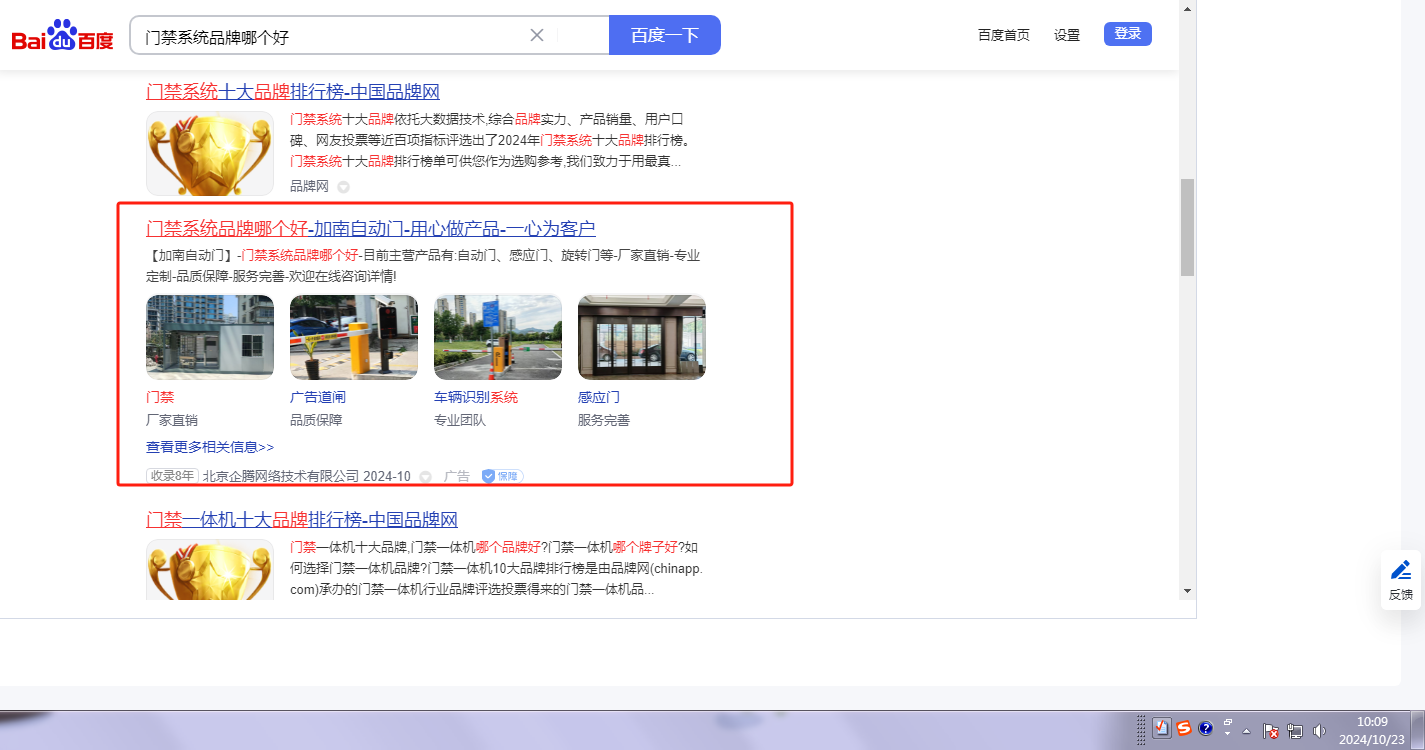Click the 感应门 thumbnail image
The width and height of the screenshot is (1425, 750).
[642, 337]
